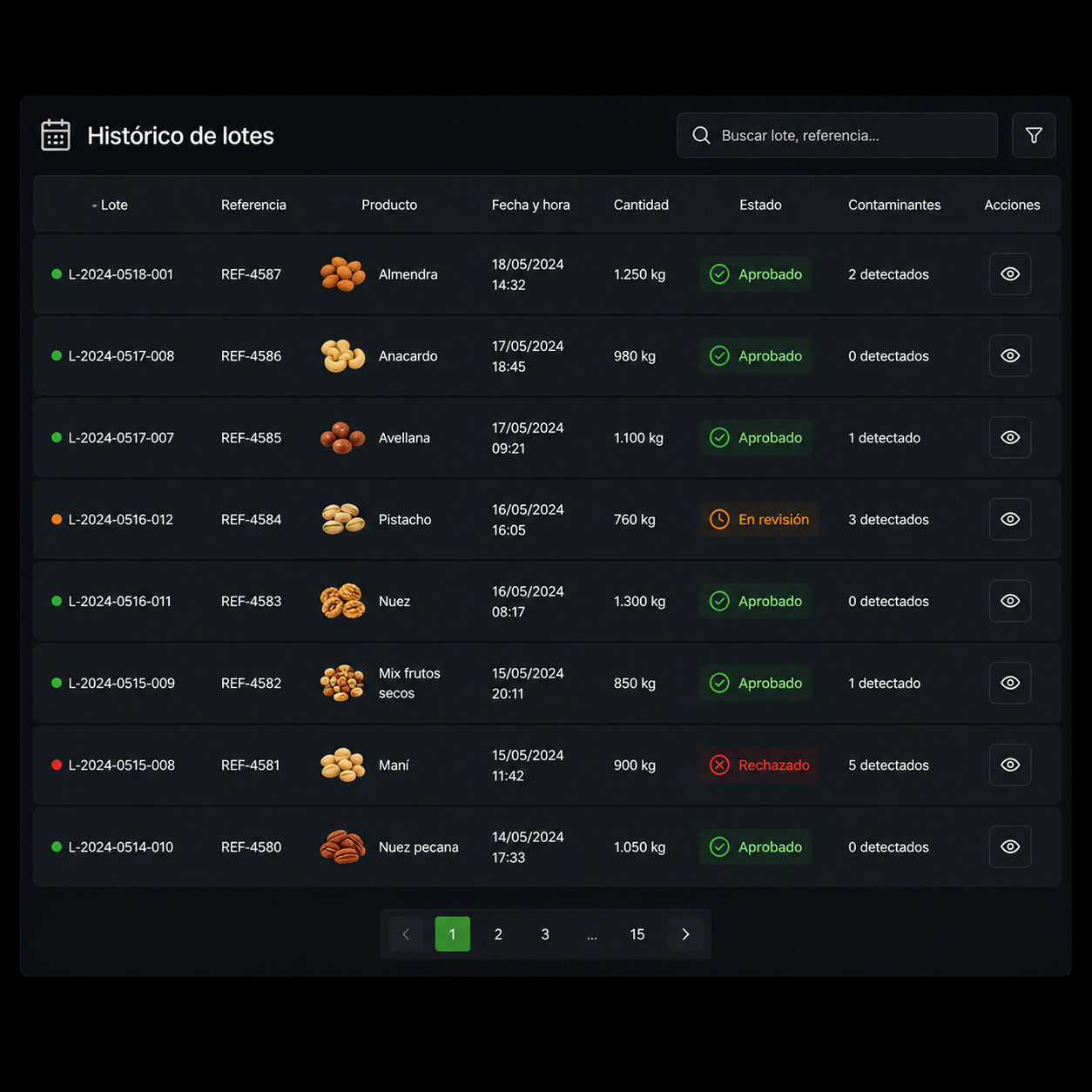This screenshot has height=1092, width=1092.
Task: Sort by the Estado column header
Action: 760,206
